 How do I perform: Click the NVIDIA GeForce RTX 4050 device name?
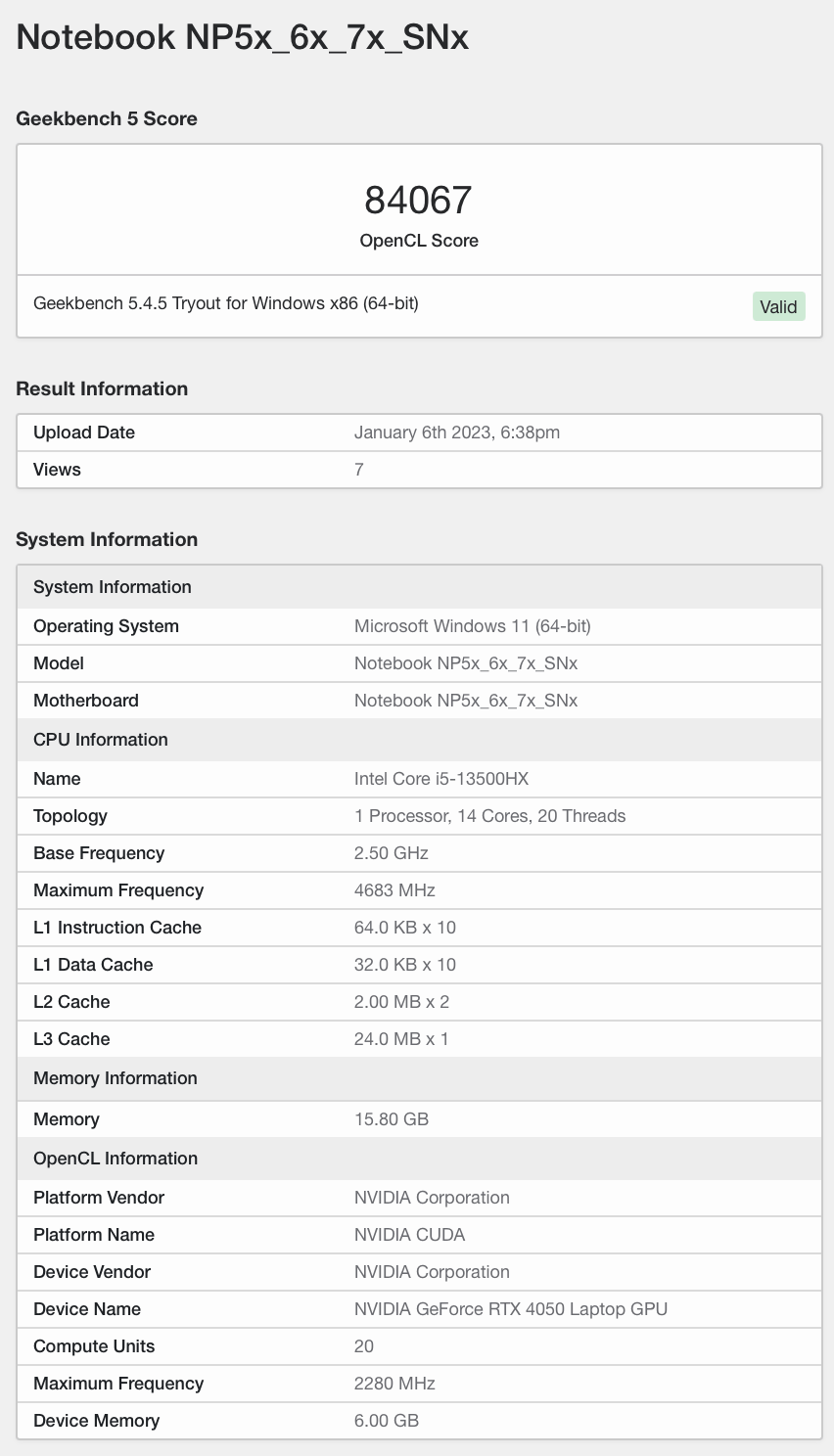tap(511, 1309)
